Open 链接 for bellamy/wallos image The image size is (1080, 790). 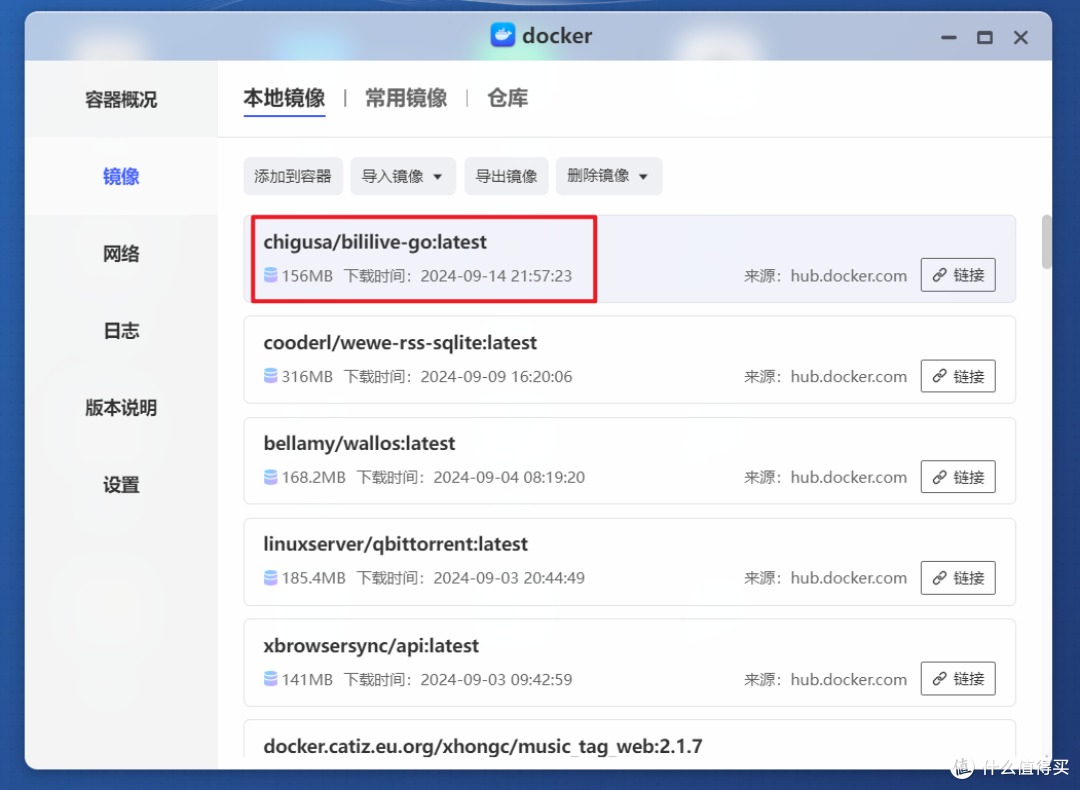click(x=958, y=477)
